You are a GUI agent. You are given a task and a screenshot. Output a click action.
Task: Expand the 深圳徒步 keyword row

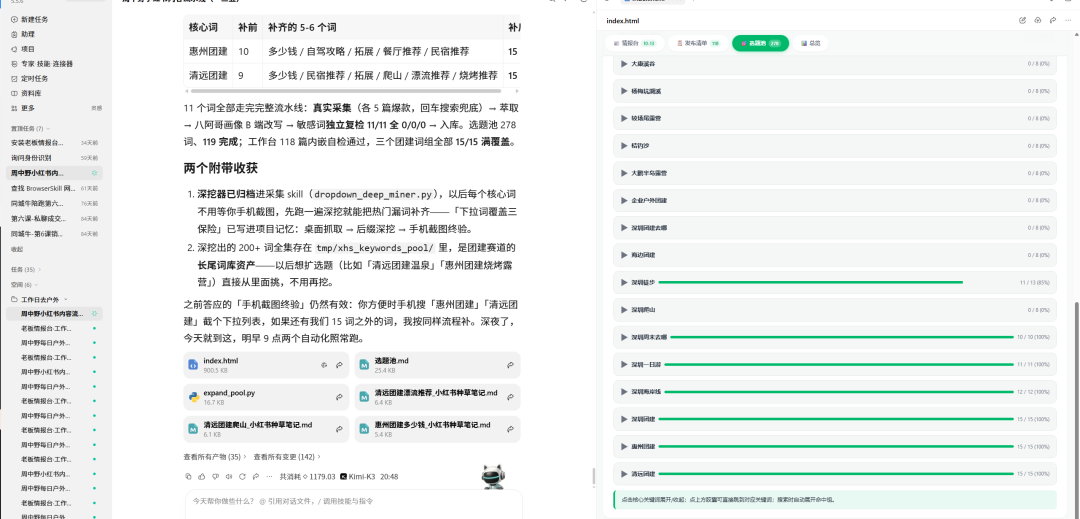coord(835,282)
